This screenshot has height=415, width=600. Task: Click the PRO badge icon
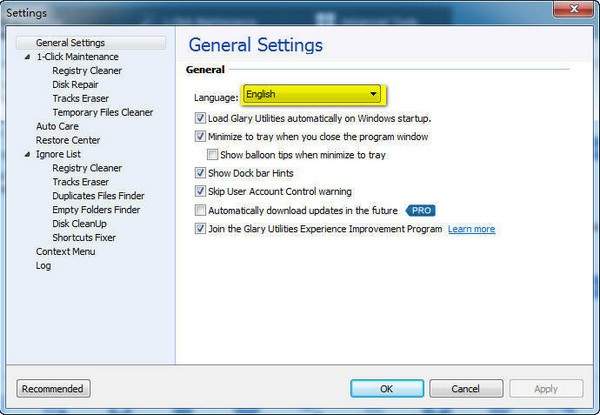click(x=420, y=210)
